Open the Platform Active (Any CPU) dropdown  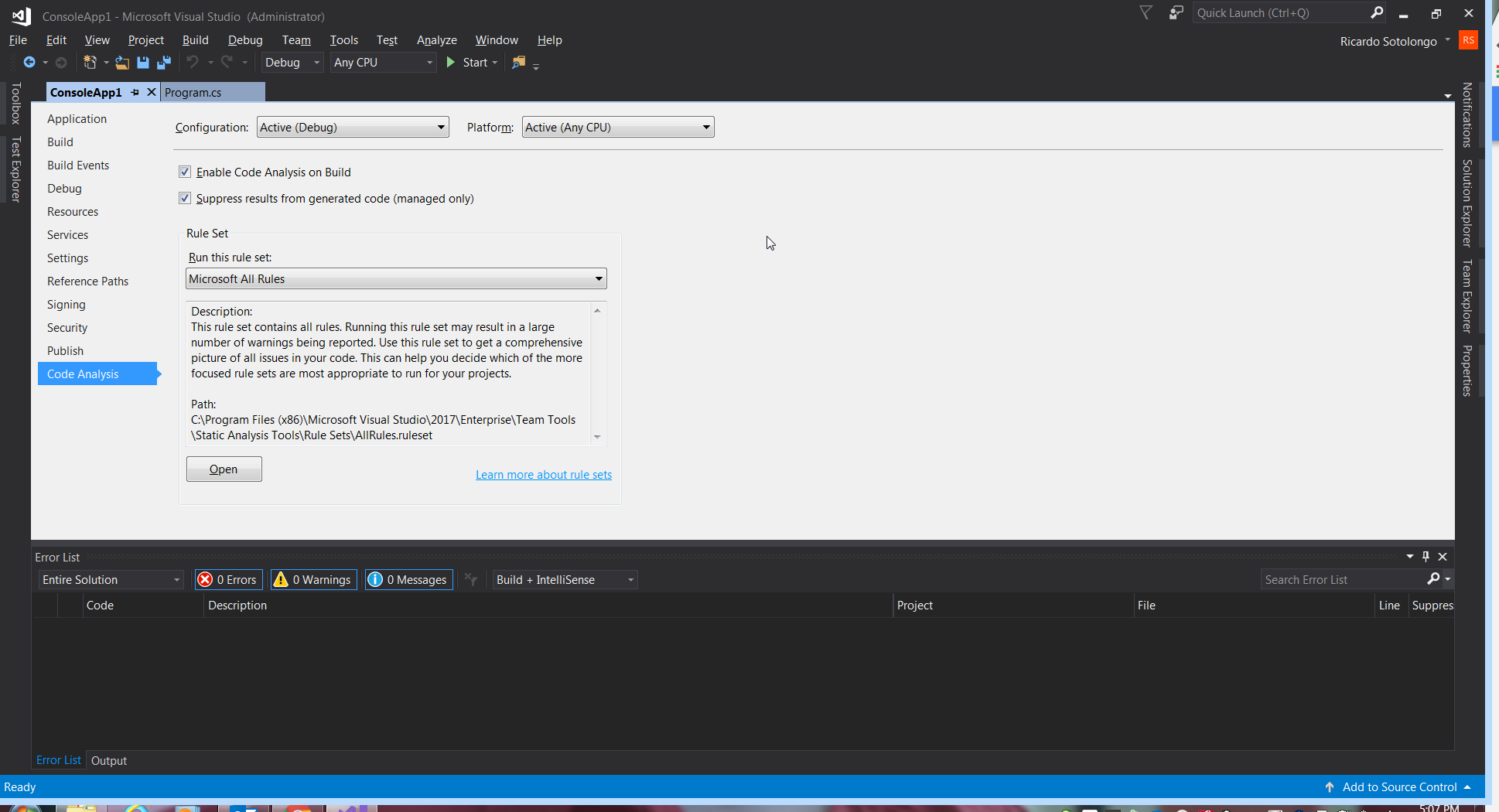618,128
